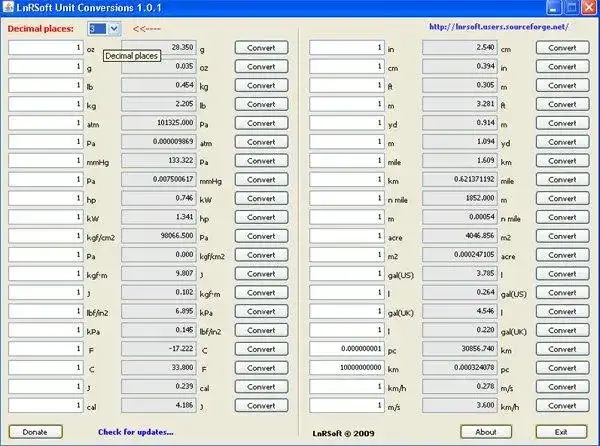Screen dimensions: 600x446
Task: Convert kgf·m to J
Action: click(x=261, y=274)
